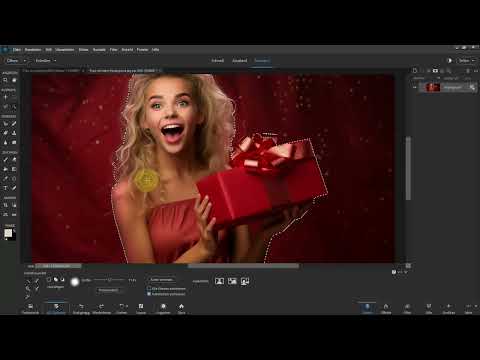This screenshot has height=360, width=480.
Task: Click the brush Größe slider
Action: tap(109, 280)
